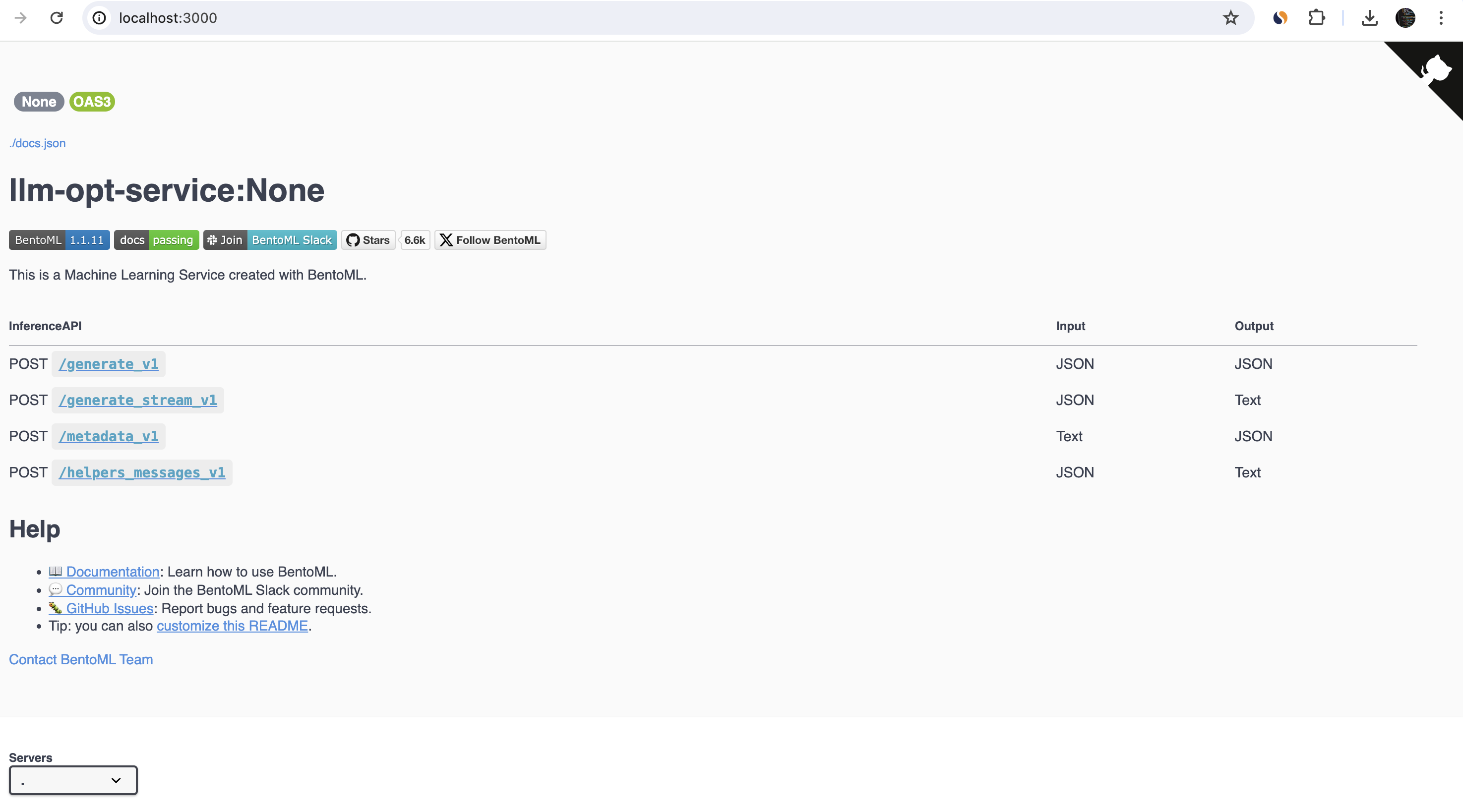Expand the POST /generate_v1 endpoint

pyautogui.click(x=109, y=364)
